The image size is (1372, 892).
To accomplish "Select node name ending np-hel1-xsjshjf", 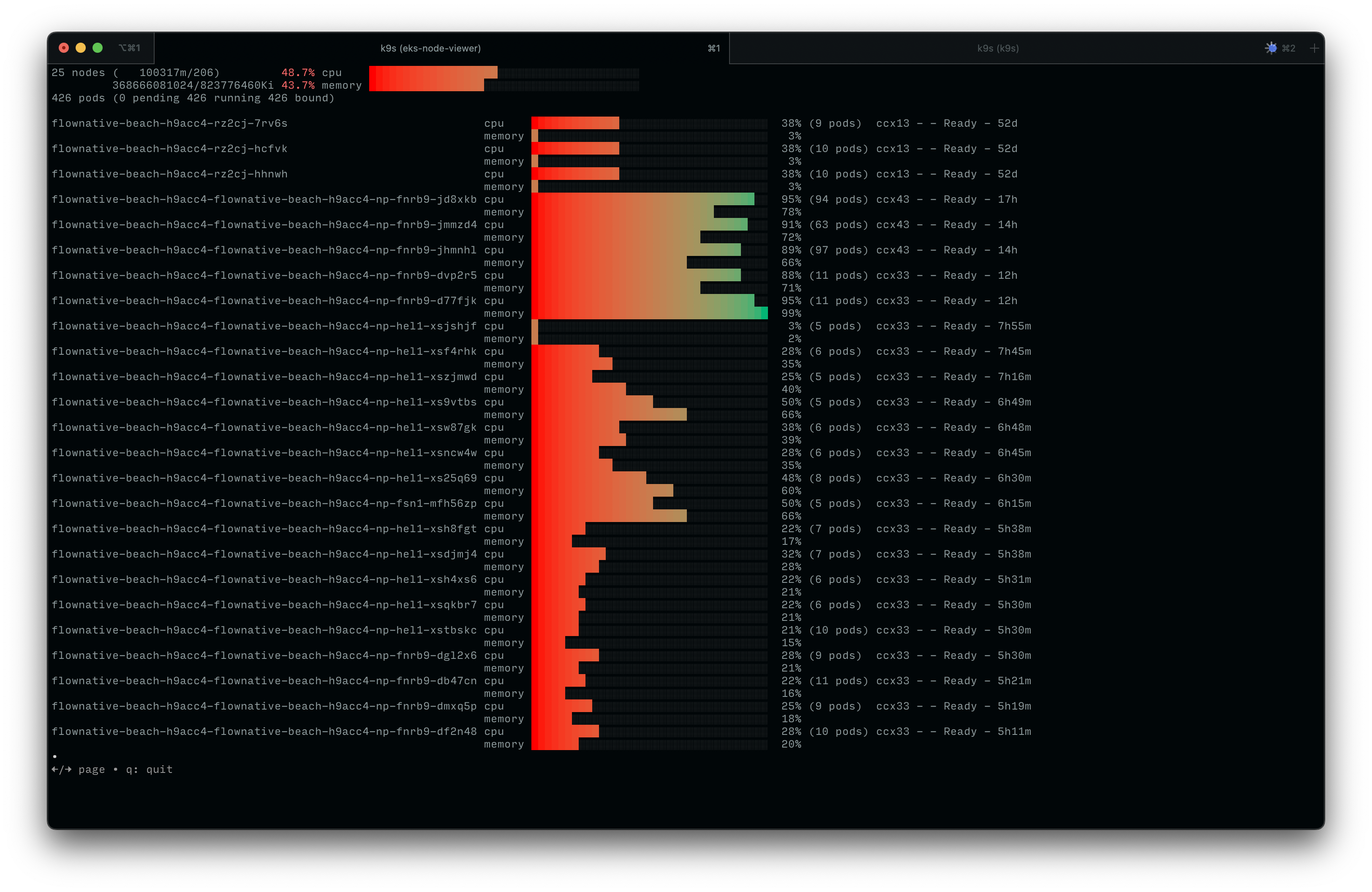I will [x=264, y=326].
